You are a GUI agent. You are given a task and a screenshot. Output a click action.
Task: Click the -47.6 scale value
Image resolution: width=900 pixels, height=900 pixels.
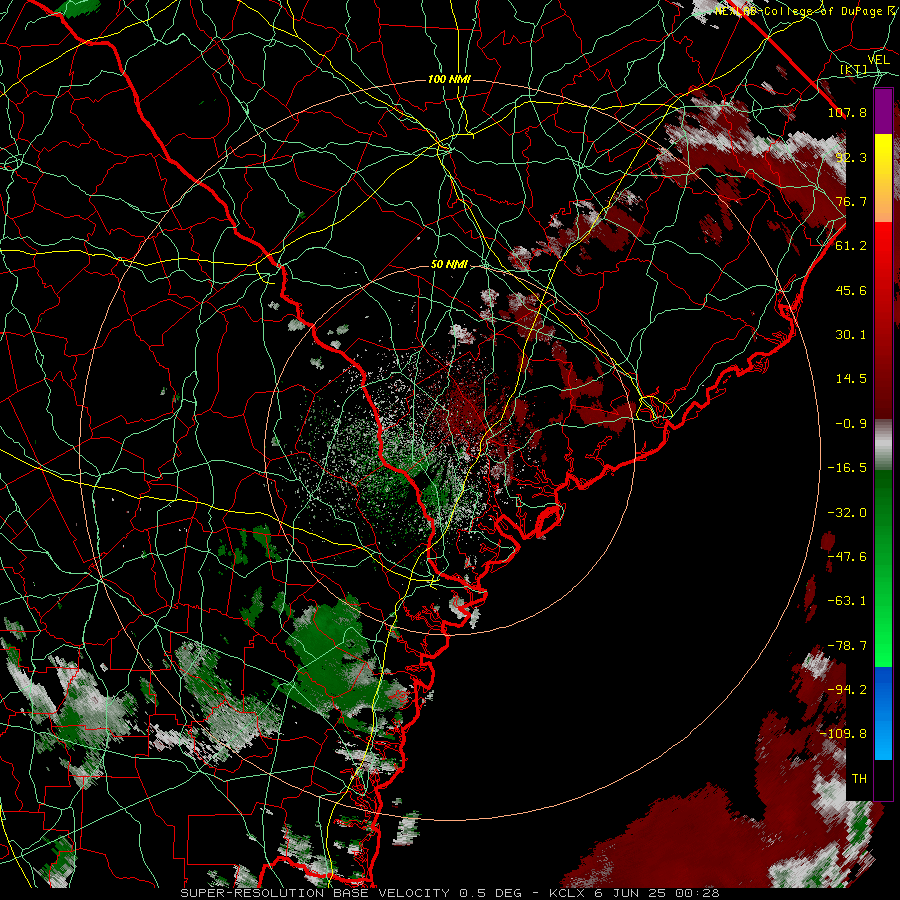point(847,557)
